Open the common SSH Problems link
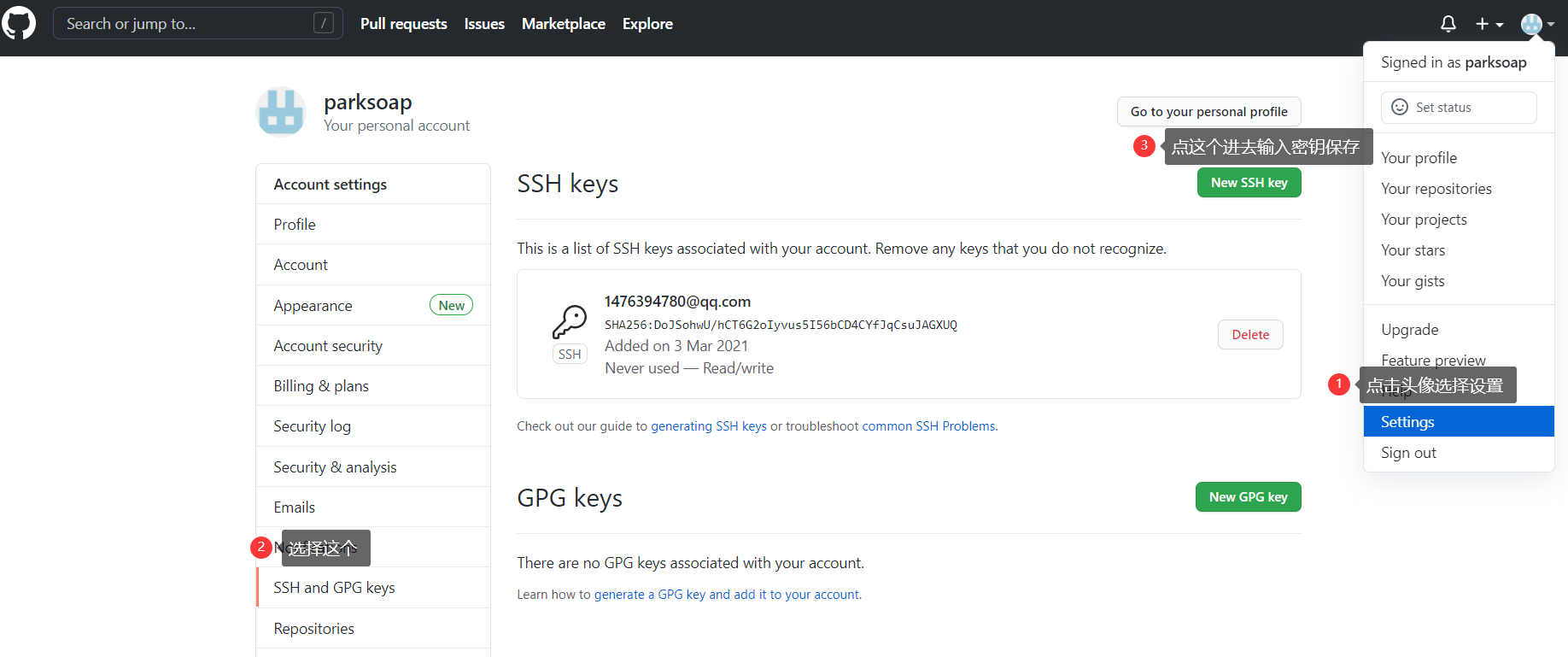The height and width of the screenshot is (657, 1568). click(x=928, y=426)
